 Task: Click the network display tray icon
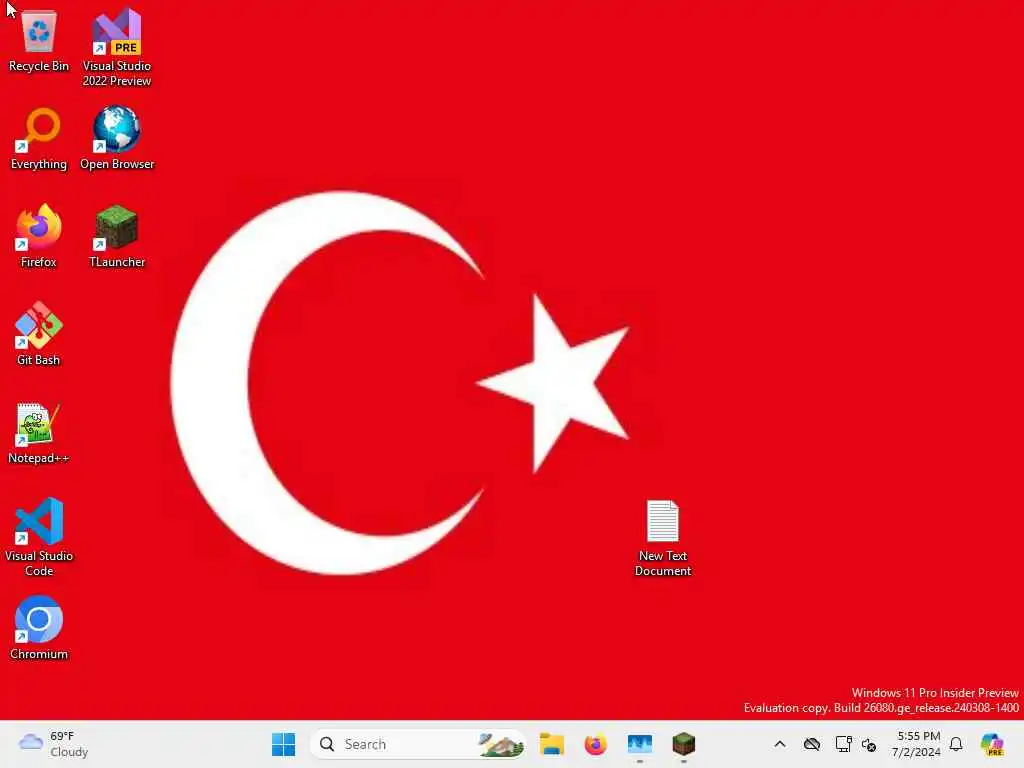coord(843,744)
